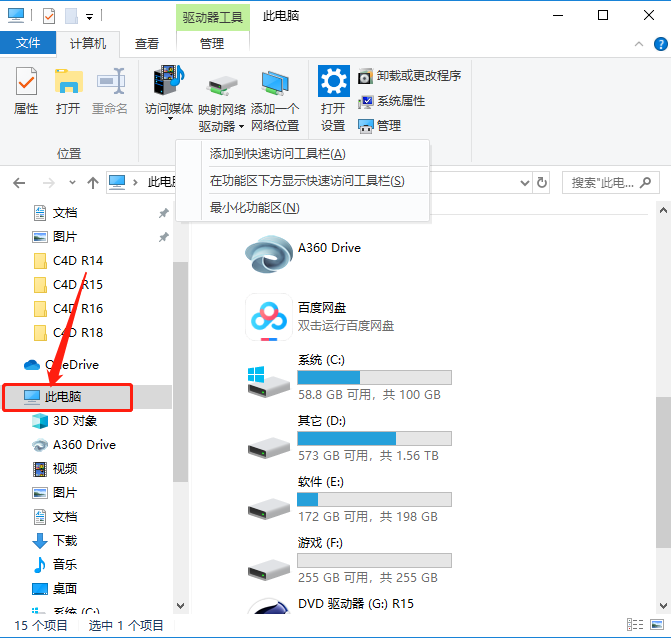Open Customize Quick Access Toolbar dropdown
The image size is (671, 638).
click(x=89, y=17)
